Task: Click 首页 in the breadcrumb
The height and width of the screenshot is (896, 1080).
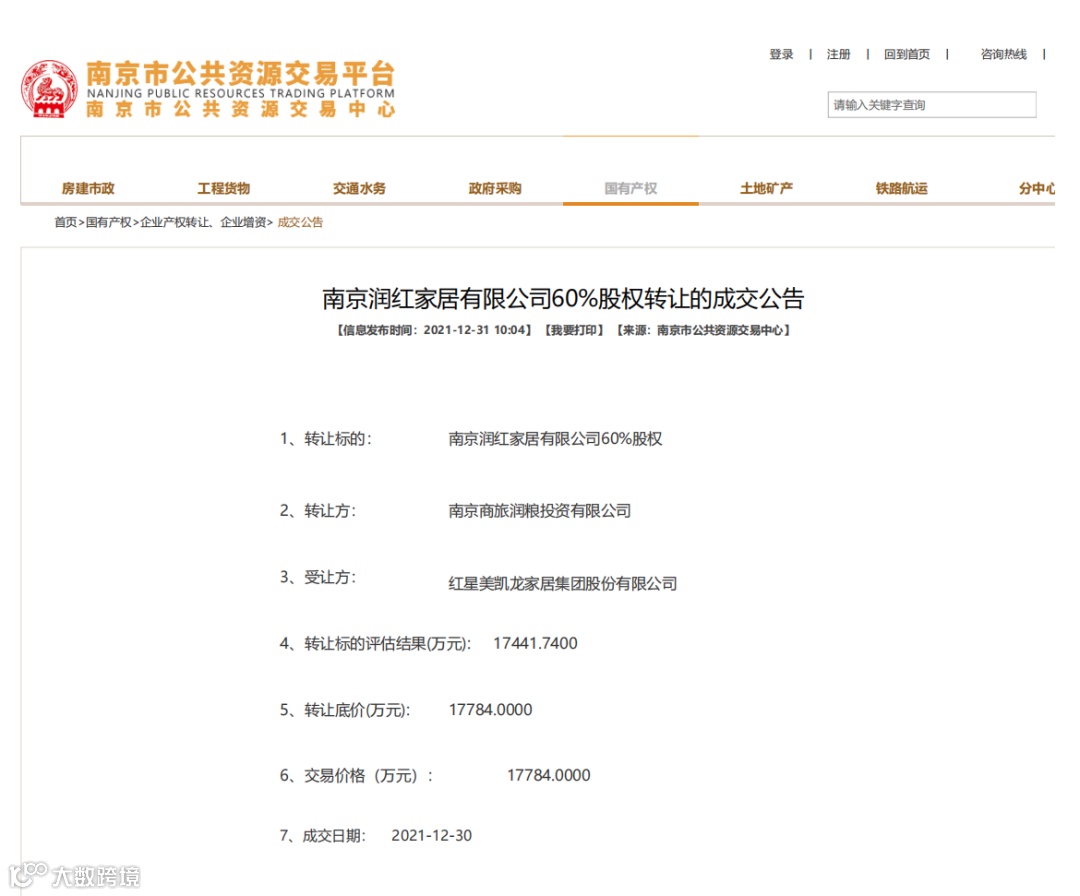Action: [x=65, y=222]
